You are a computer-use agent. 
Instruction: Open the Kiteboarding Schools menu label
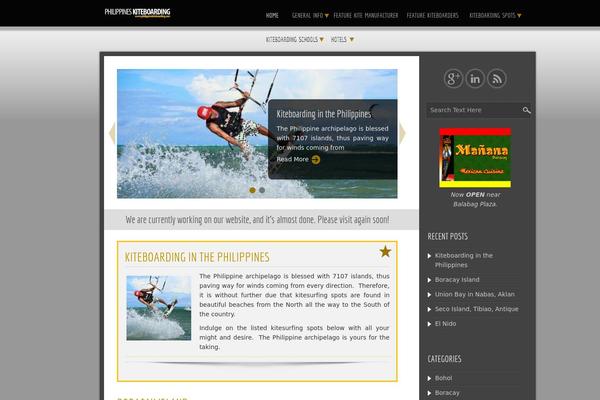[292, 39]
